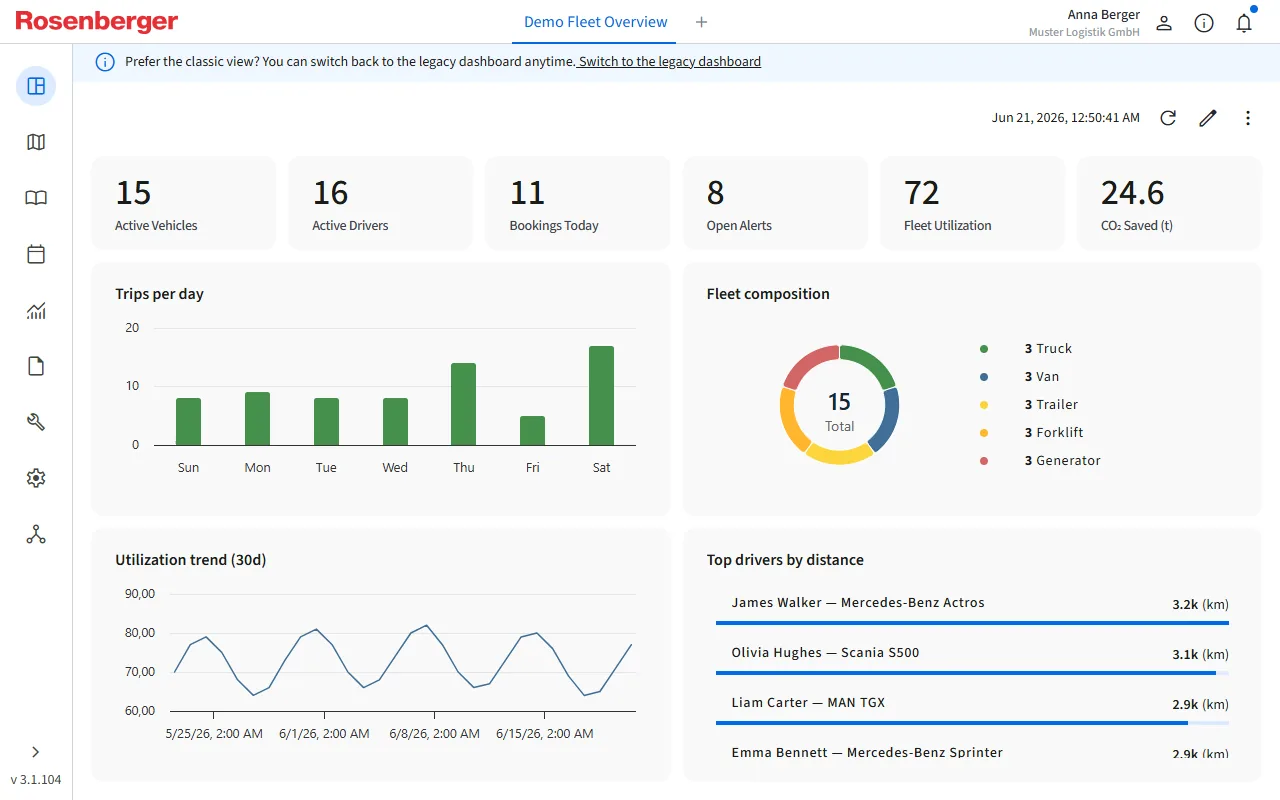Open the user account profile icon

(1164, 23)
